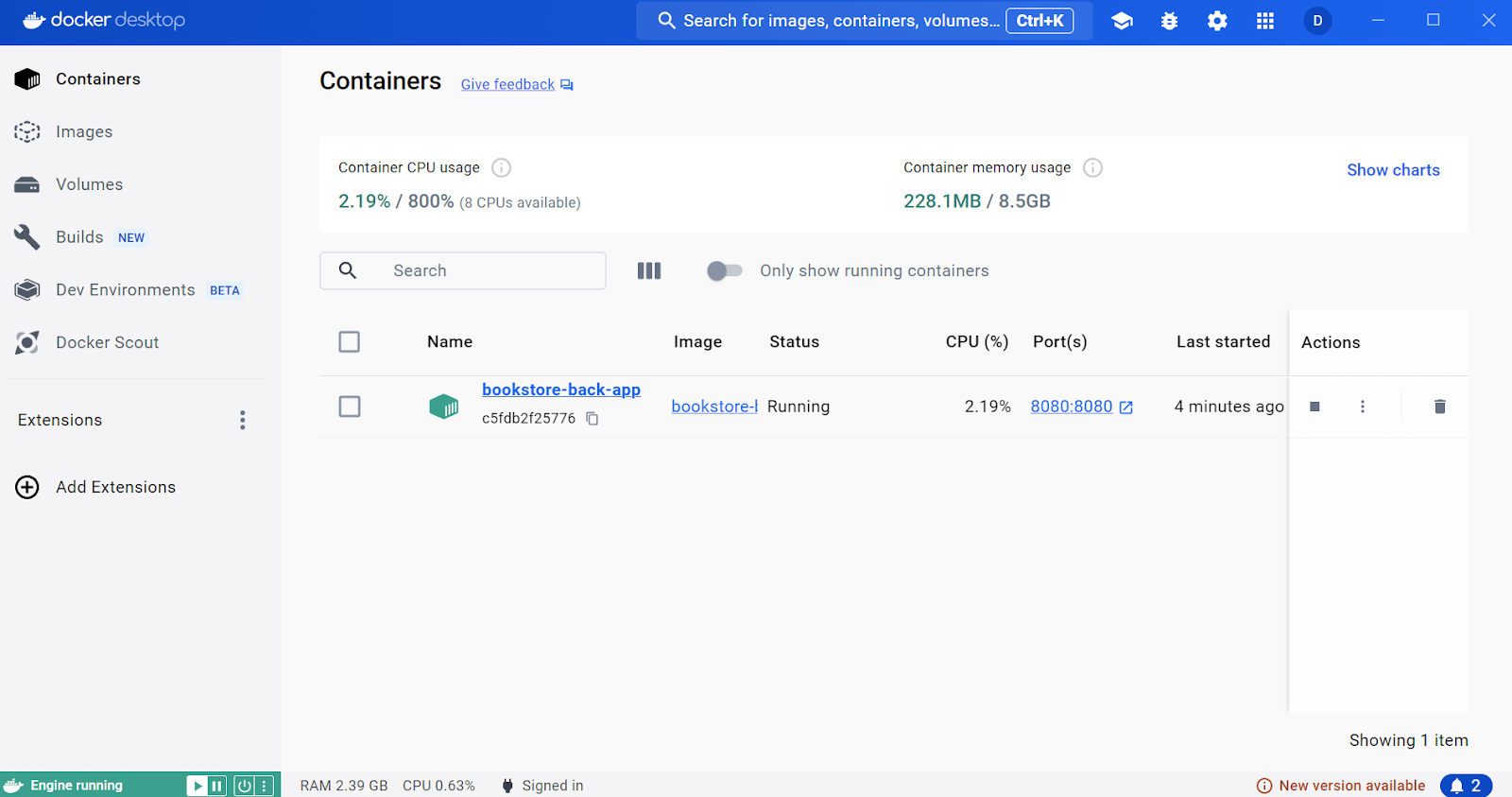Check the select all containers checkbox
The image size is (1512, 797).
[x=350, y=341]
